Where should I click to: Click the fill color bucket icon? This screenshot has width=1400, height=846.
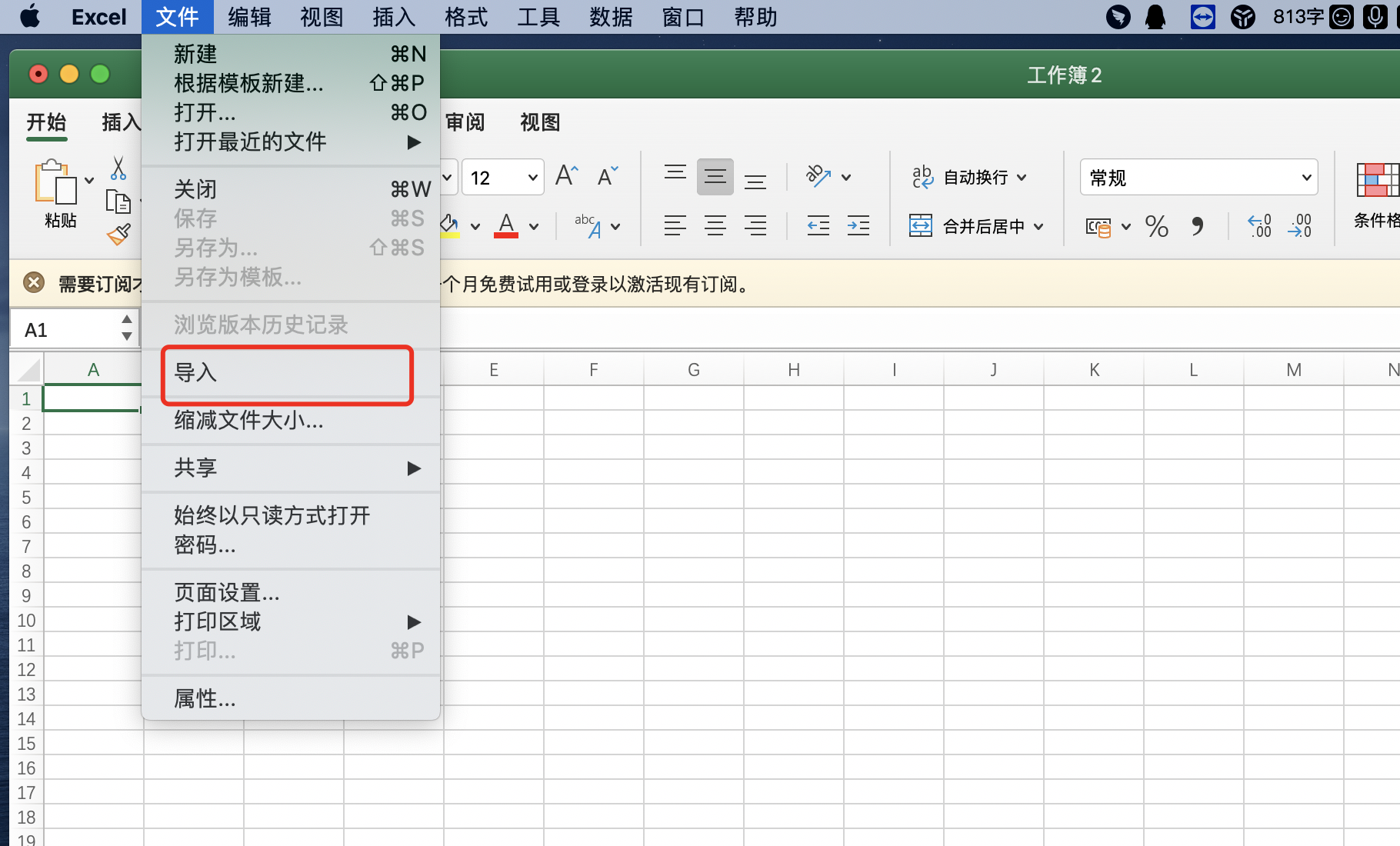[449, 226]
